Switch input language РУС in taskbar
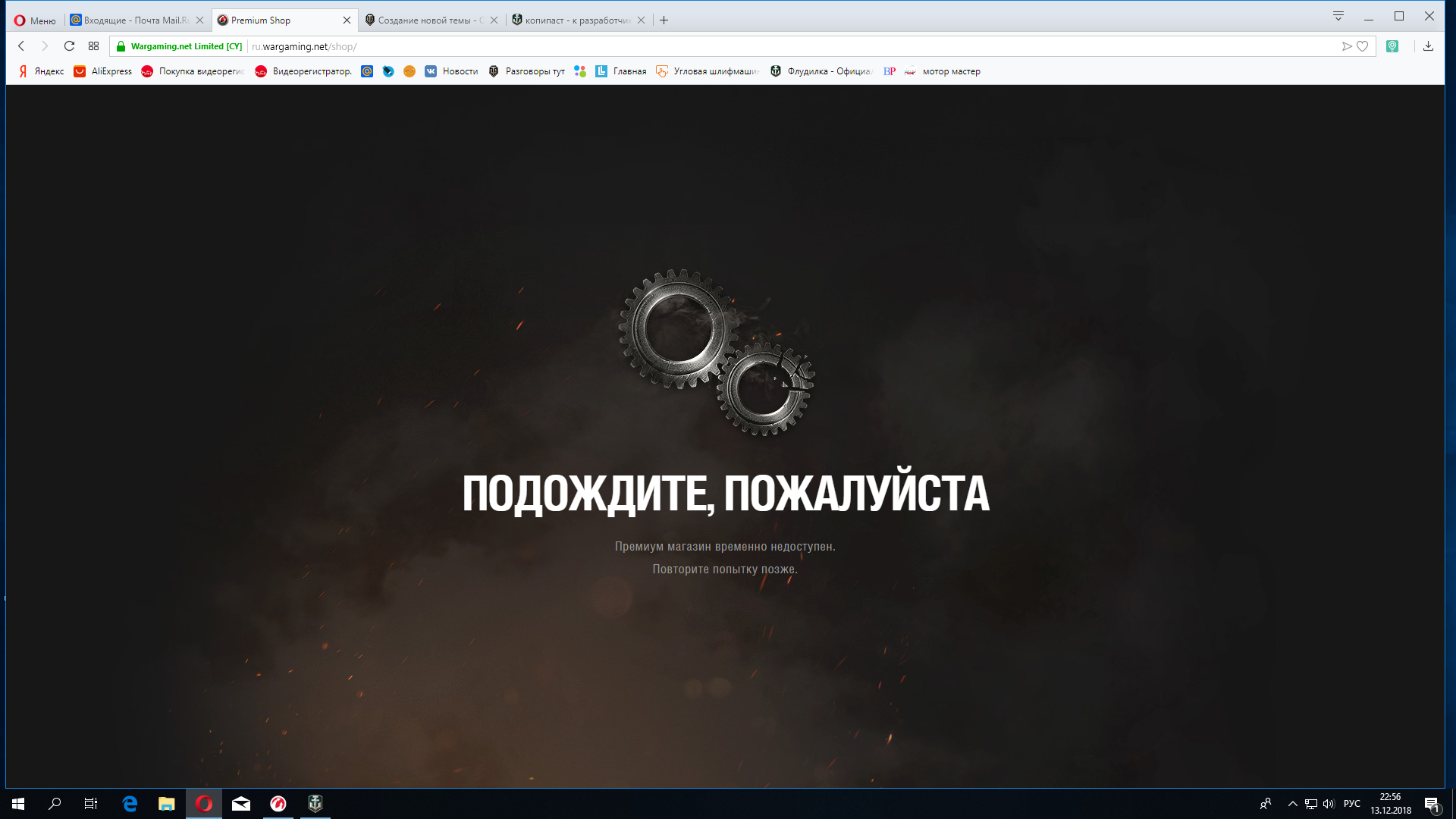This screenshot has width=1456, height=819. 1351,804
